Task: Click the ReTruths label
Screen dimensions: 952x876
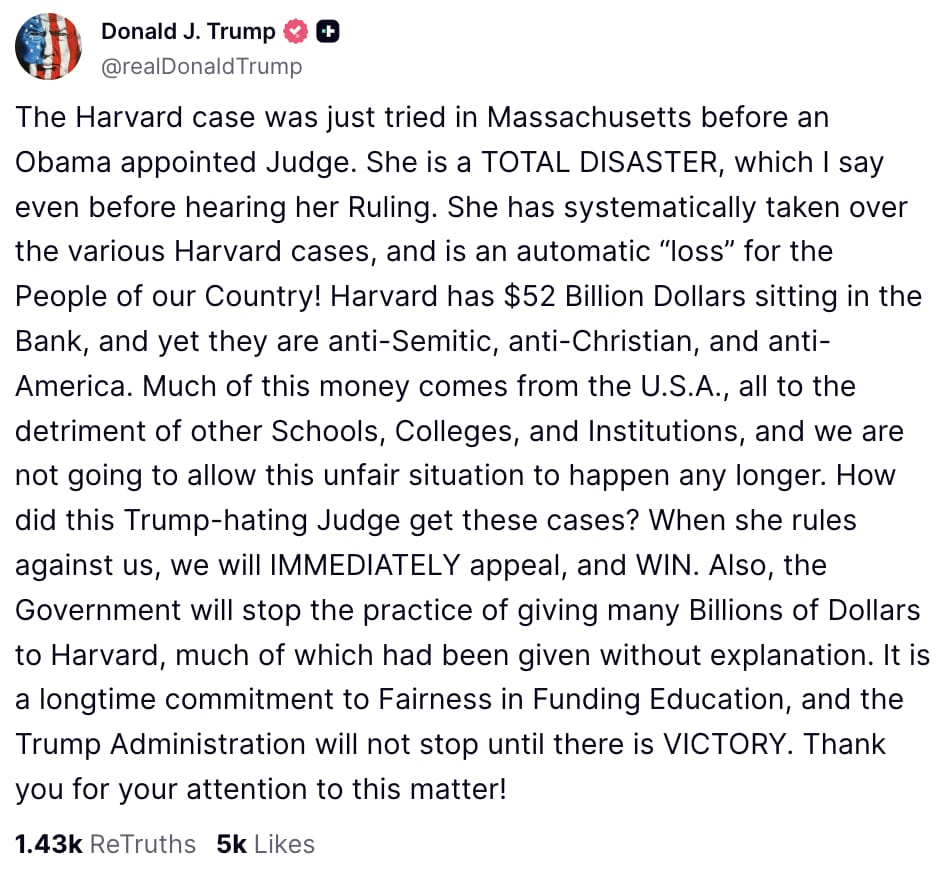Action: [143, 844]
